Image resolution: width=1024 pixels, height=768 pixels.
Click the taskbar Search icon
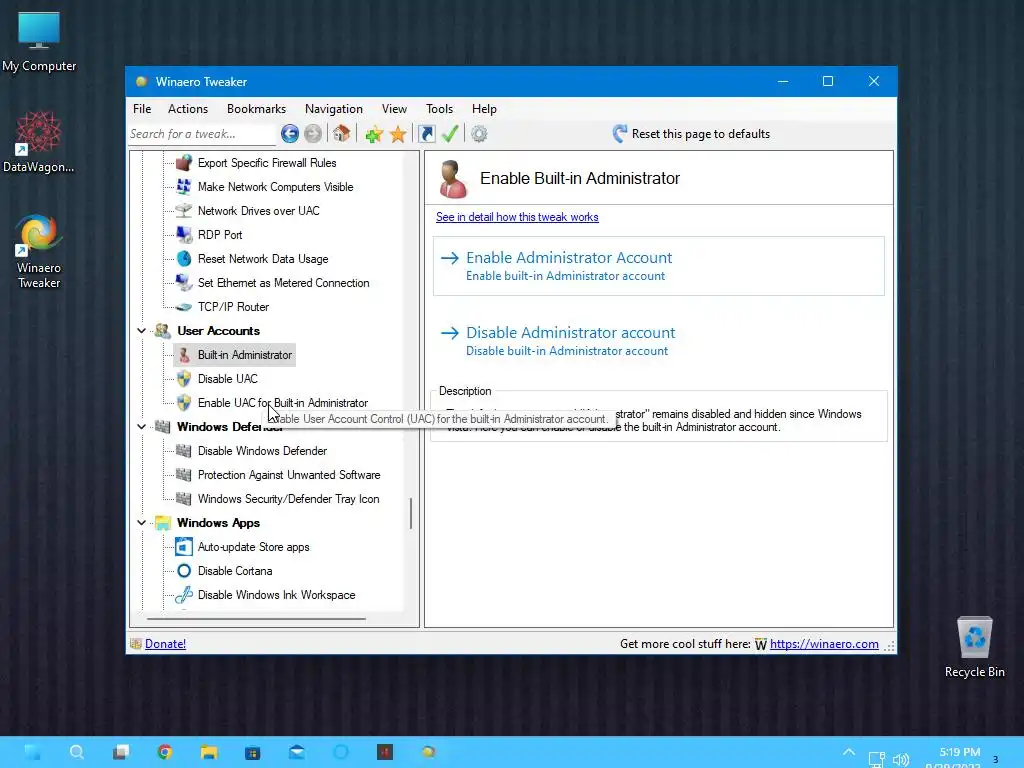click(x=76, y=752)
